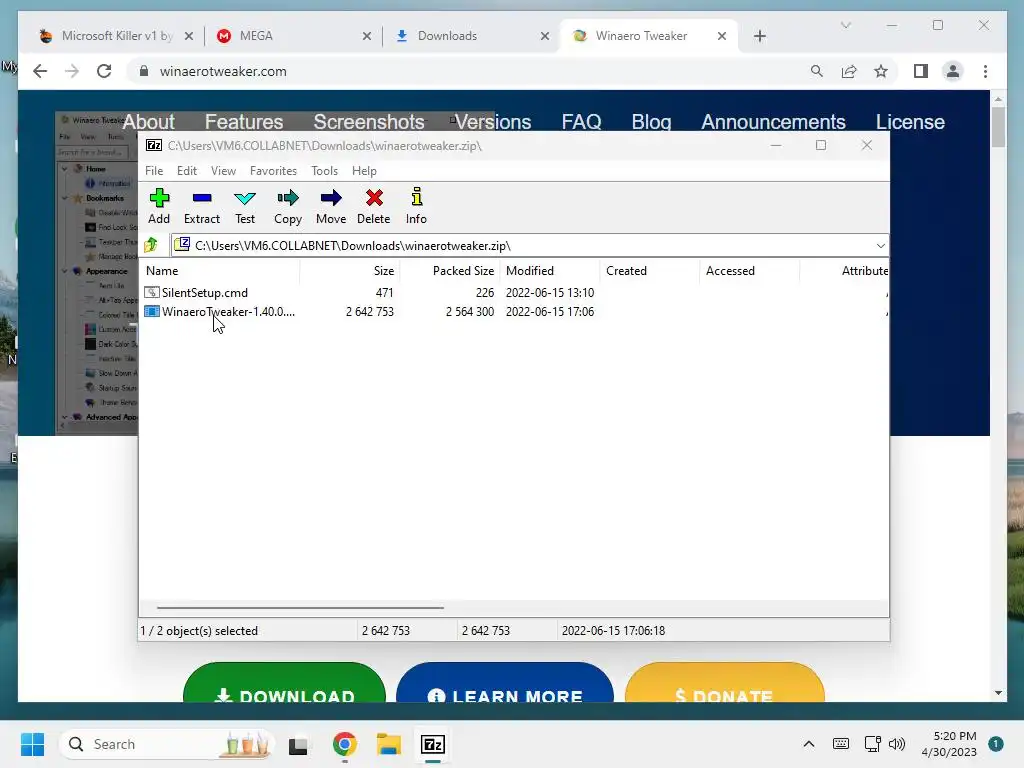Close the MEGA tab
This screenshot has height=768, width=1024.
pos(367,36)
